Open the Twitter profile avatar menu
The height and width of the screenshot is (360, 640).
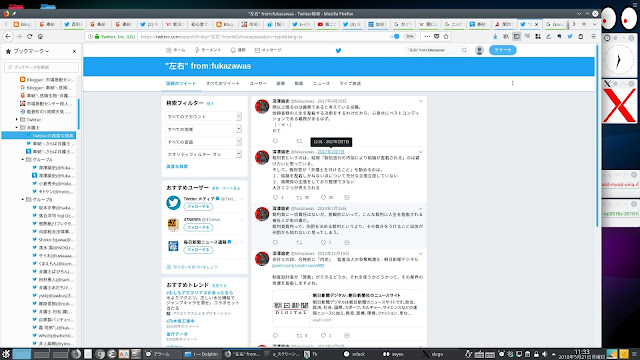(x=479, y=50)
